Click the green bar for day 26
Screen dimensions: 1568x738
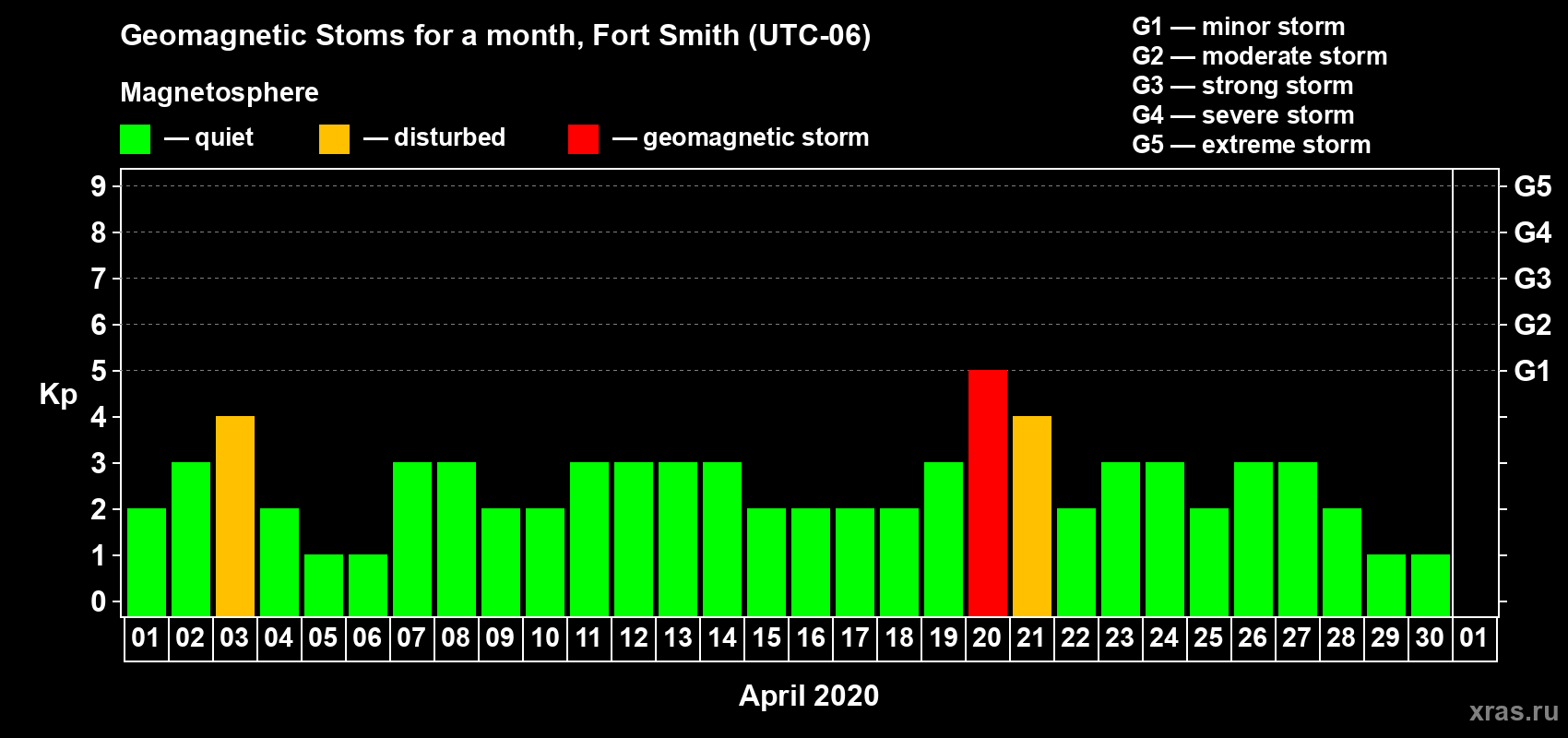1253,540
